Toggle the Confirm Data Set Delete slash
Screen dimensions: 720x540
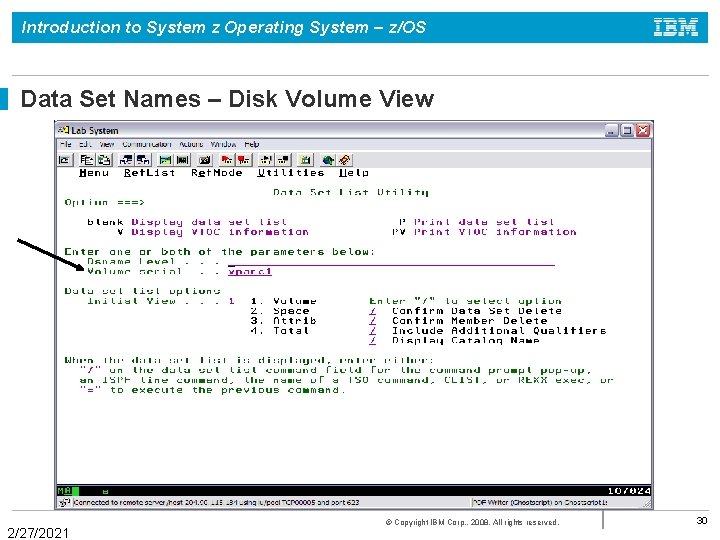tap(372, 311)
